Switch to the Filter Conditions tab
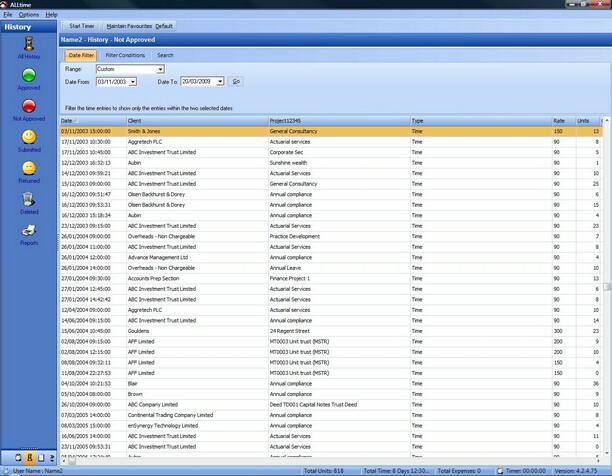 point(125,55)
